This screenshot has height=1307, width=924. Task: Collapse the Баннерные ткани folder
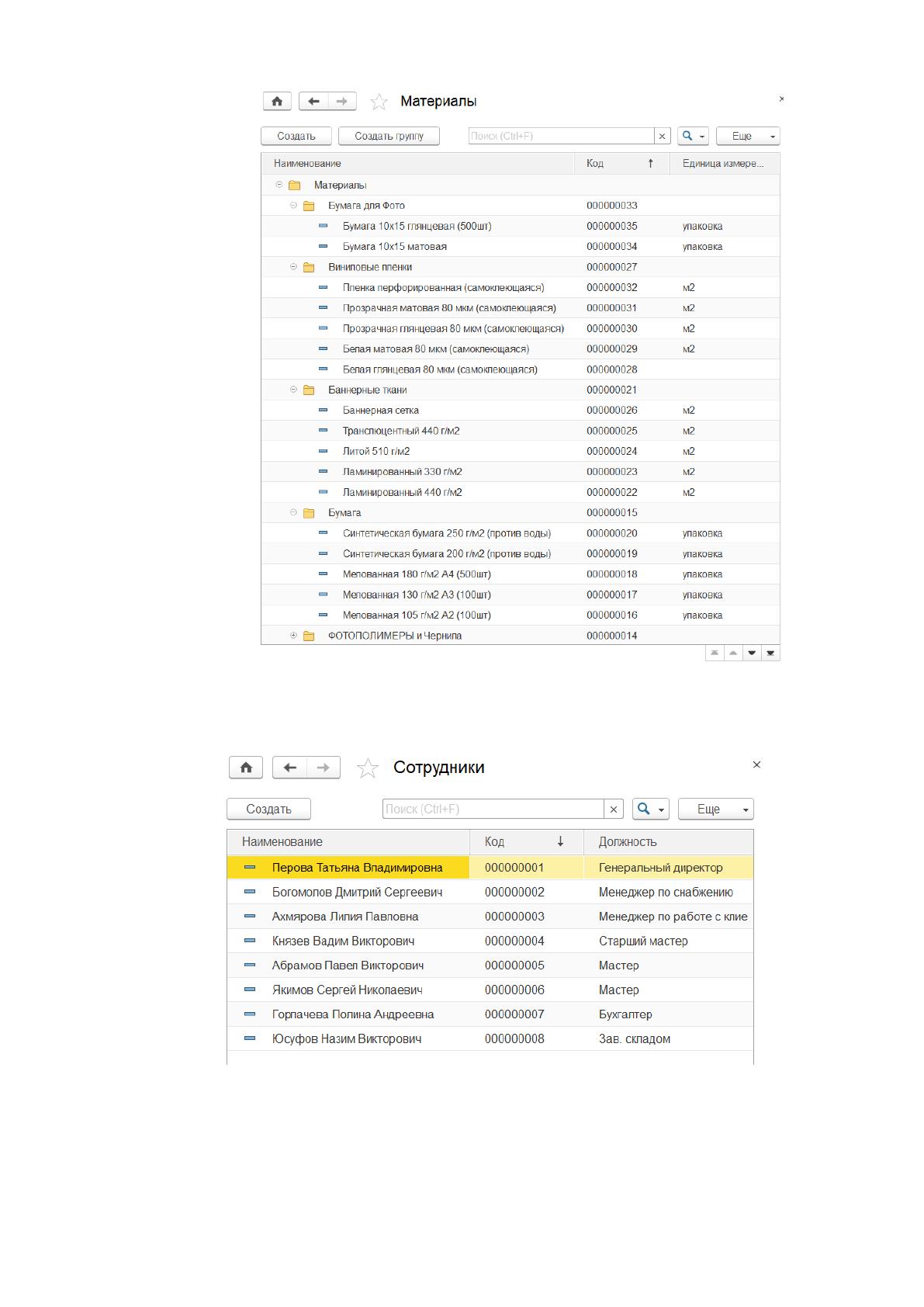(x=293, y=390)
